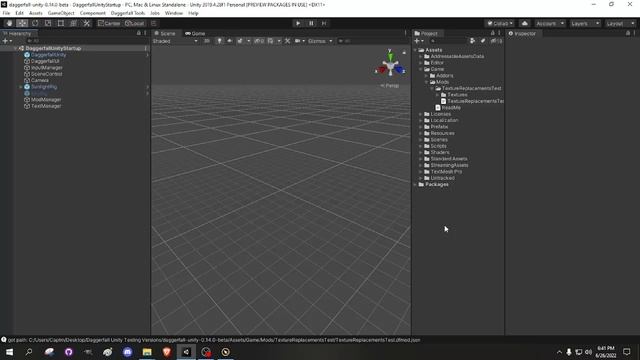The height and width of the screenshot is (360, 640).
Task: Toggle hidden packages visibility in Project
Action: [x=496, y=41]
